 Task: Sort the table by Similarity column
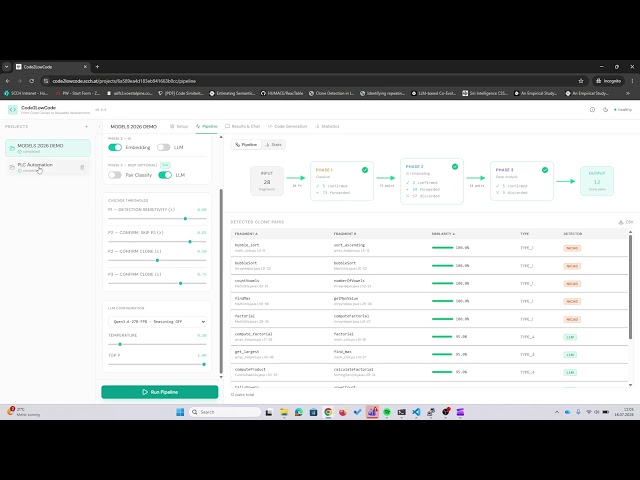pos(443,234)
